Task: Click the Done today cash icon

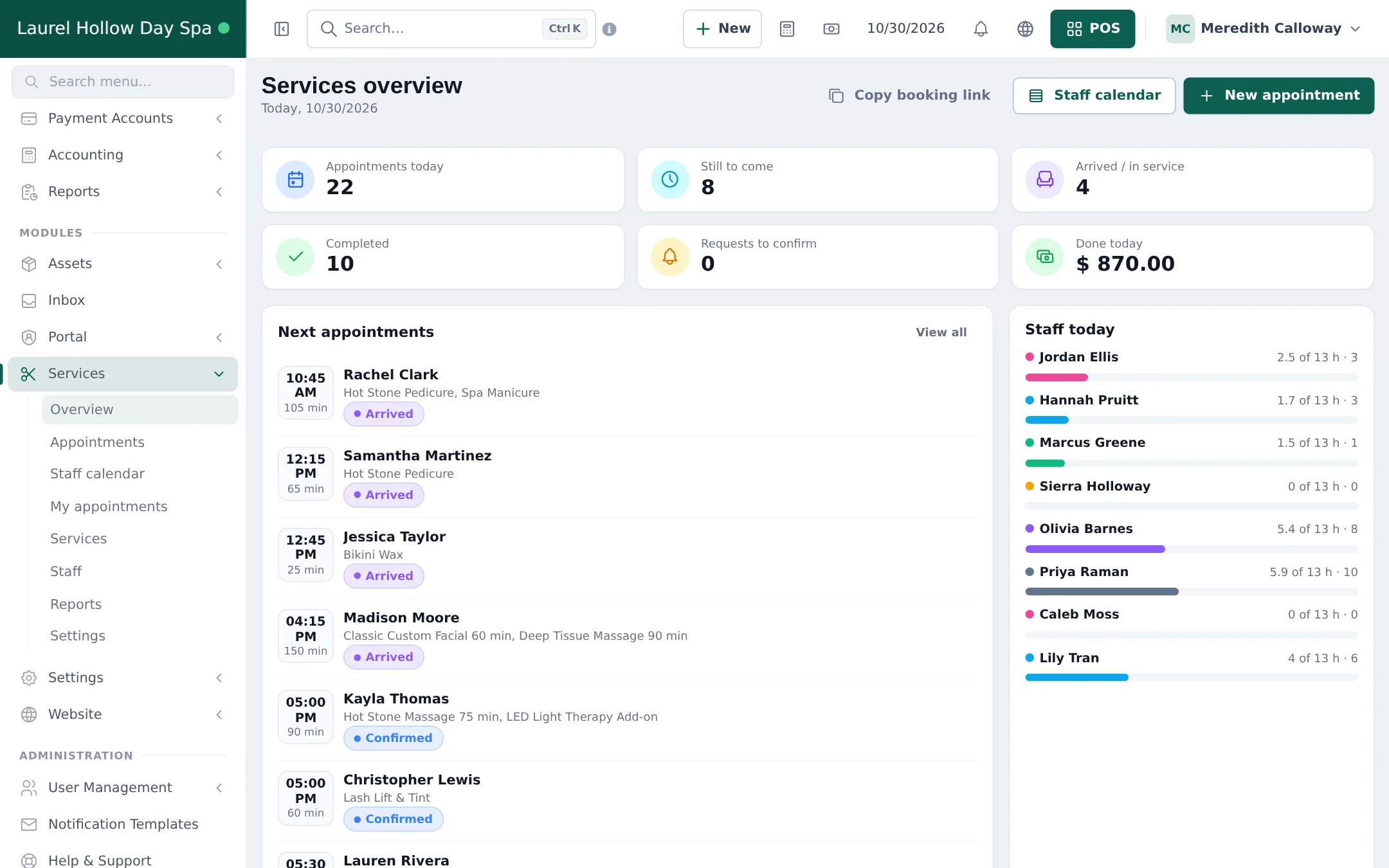Action: click(1045, 257)
